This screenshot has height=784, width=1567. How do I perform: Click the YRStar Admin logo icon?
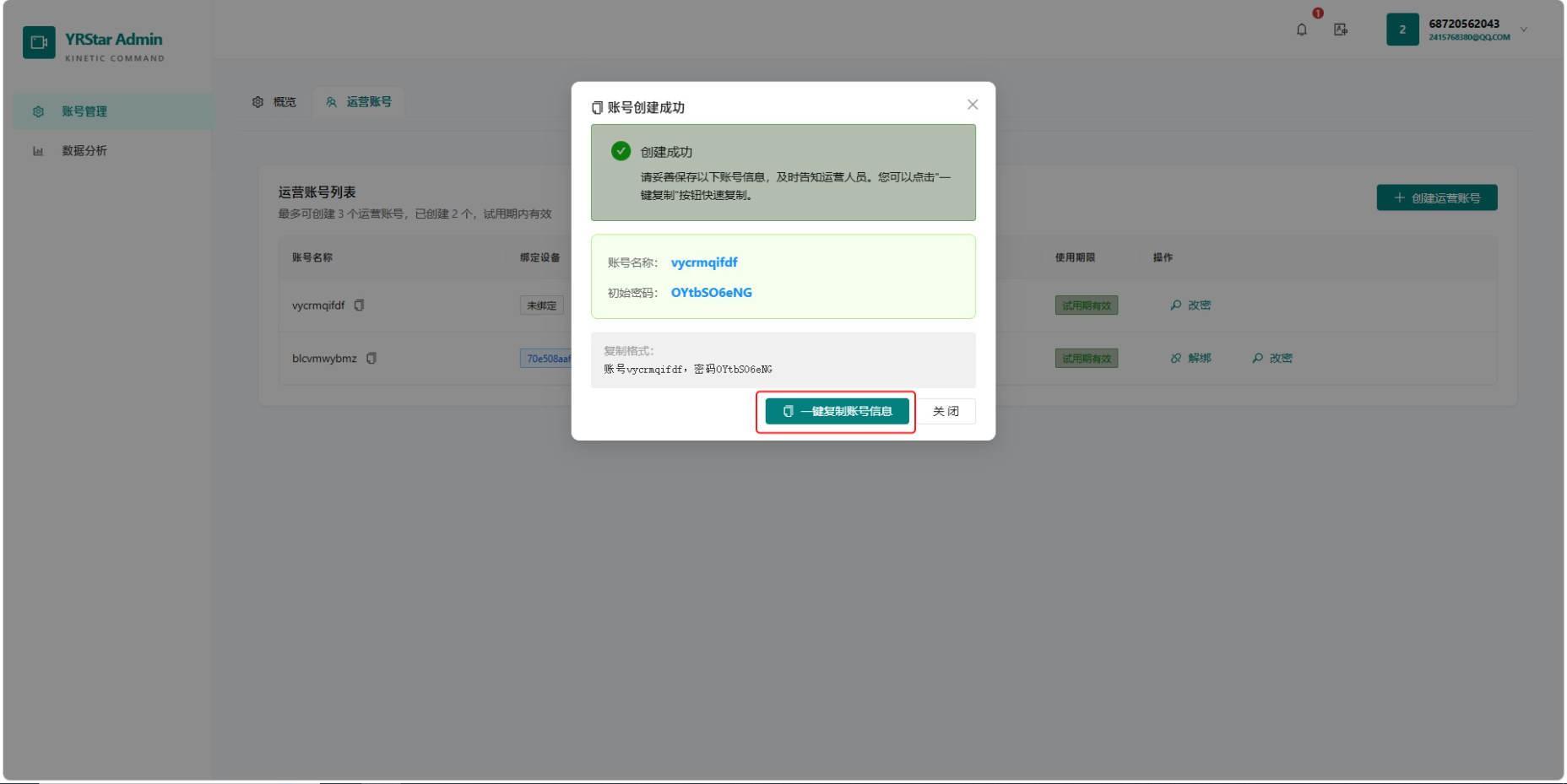tap(39, 42)
